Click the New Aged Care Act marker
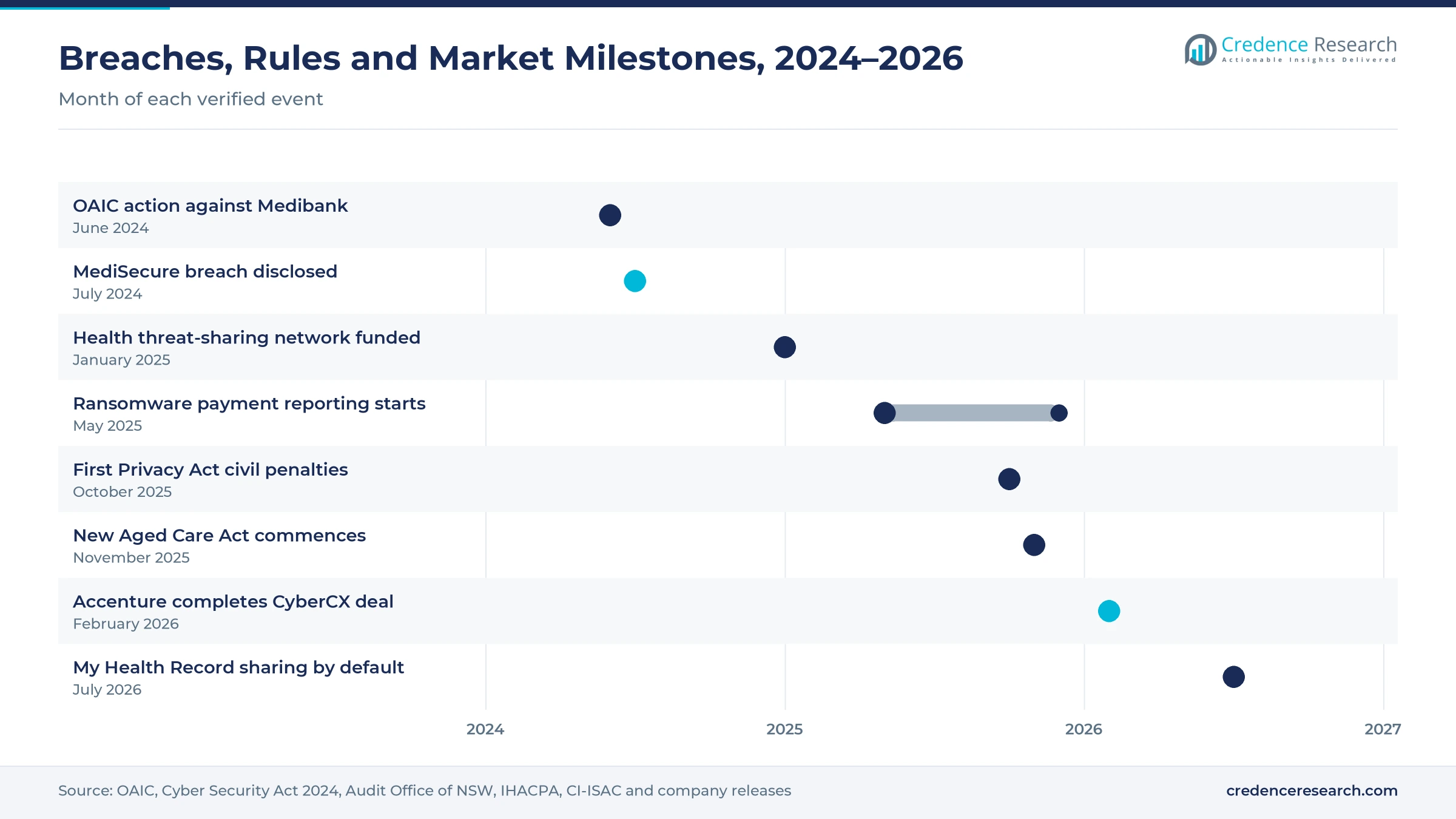Screen dimensions: 1456x819 (x=1034, y=545)
